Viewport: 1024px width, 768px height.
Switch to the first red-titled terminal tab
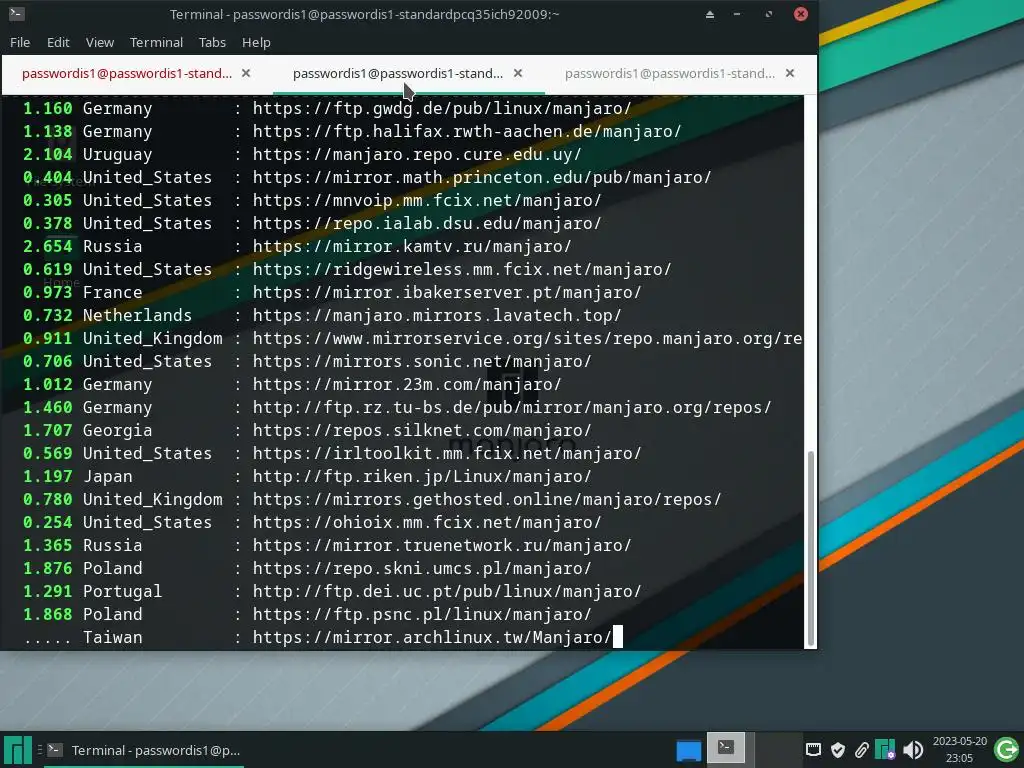pos(127,74)
